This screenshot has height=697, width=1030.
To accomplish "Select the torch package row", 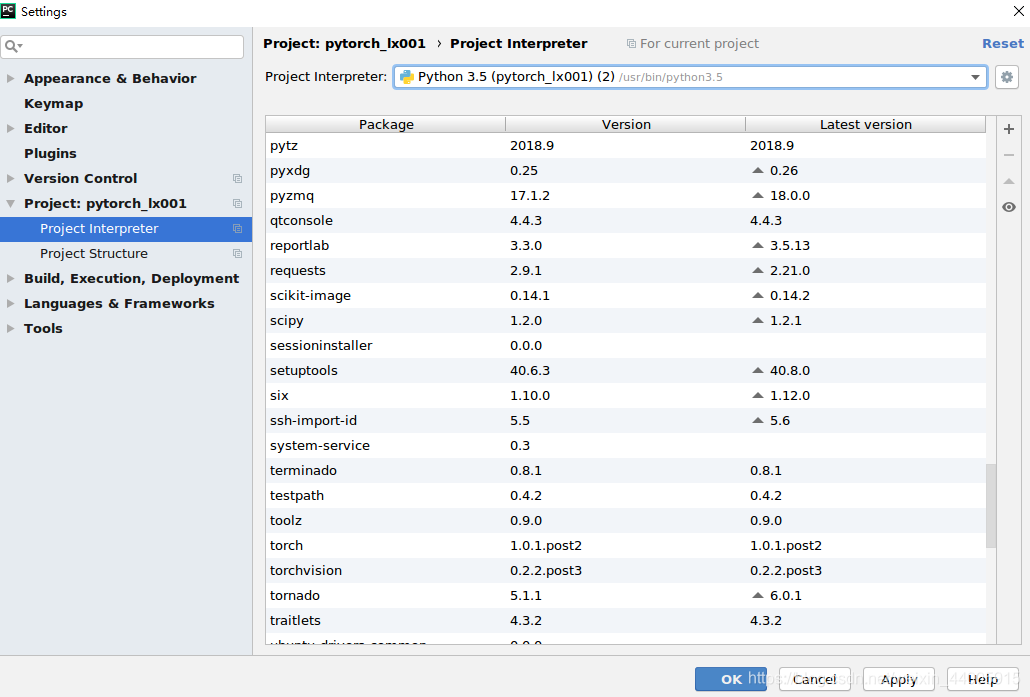I will (x=626, y=545).
